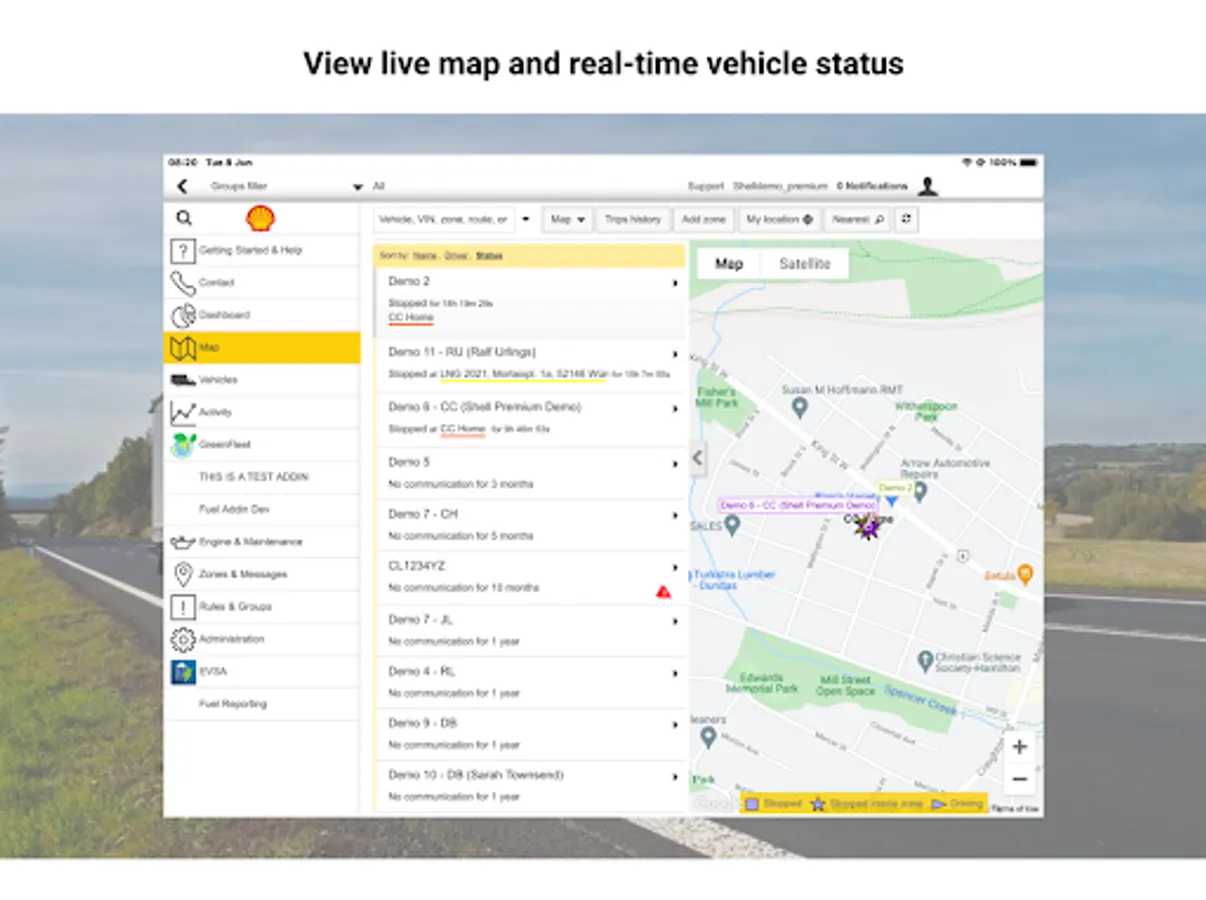The image size is (1206, 900).
Task: Focus the Vehicle, VIN, zone search field
Action: (x=444, y=219)
